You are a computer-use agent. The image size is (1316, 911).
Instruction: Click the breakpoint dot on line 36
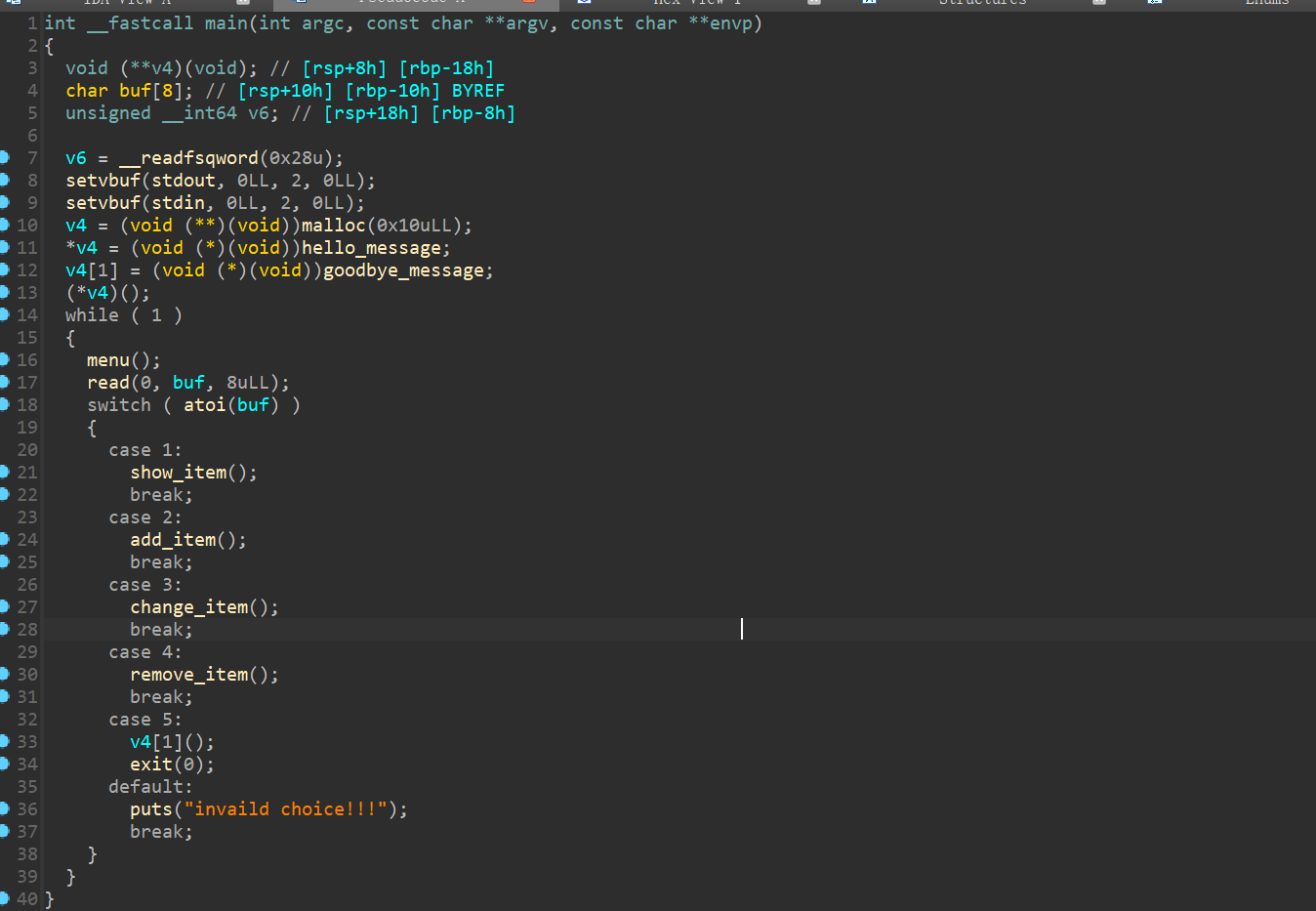[4, 808]
